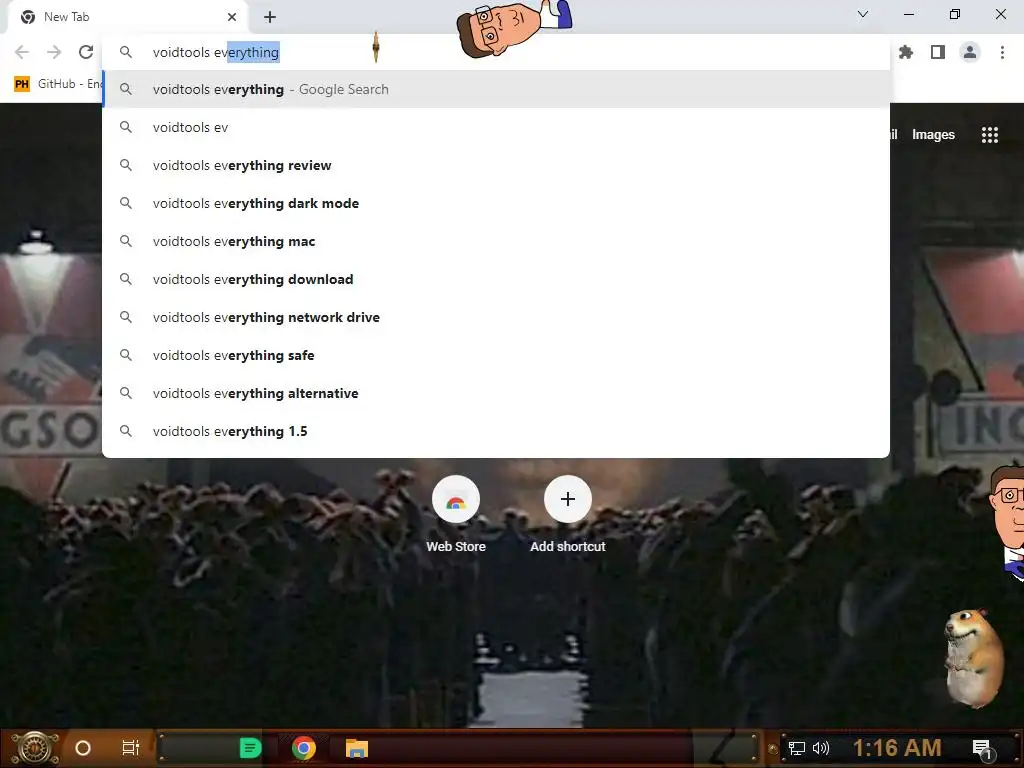Click the browser Back arrow
Image resolution: width=1024 pixels, height=768 pixels.
coord(22,52)
